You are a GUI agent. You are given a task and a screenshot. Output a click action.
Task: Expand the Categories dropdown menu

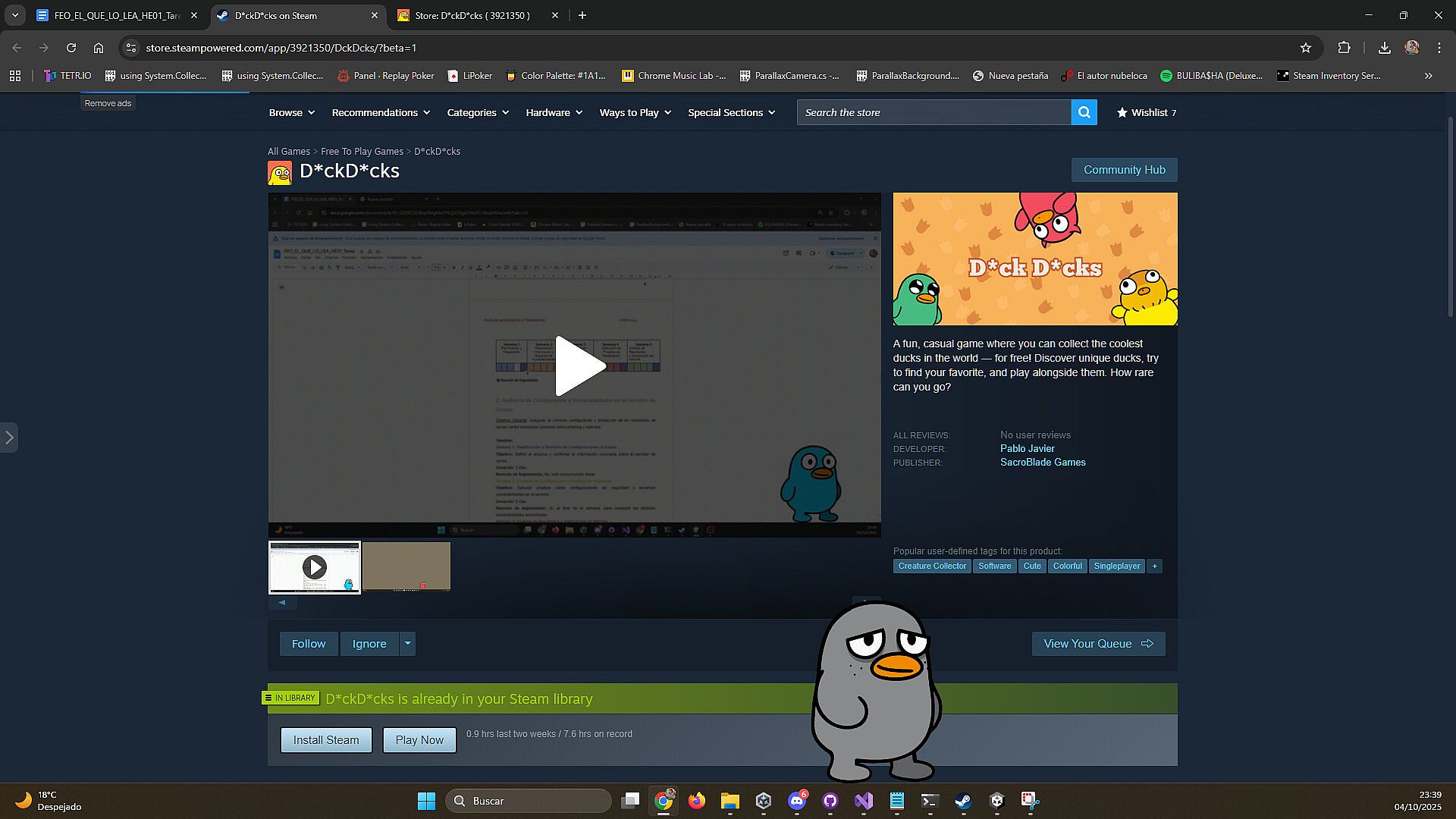pyautogui.click(x=478, y=112)
